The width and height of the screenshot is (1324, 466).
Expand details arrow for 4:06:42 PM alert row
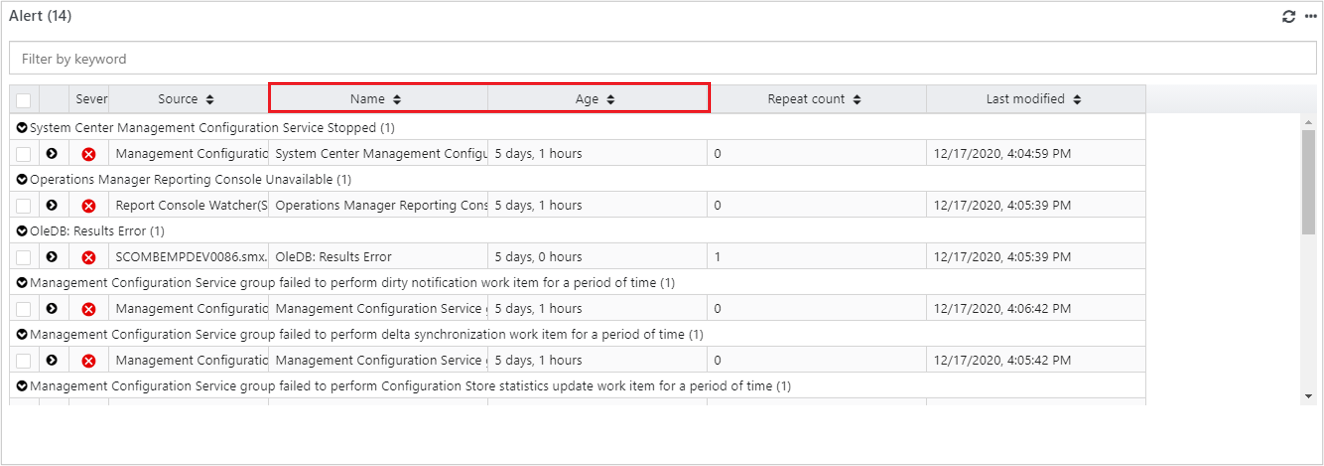coord(52,308)
